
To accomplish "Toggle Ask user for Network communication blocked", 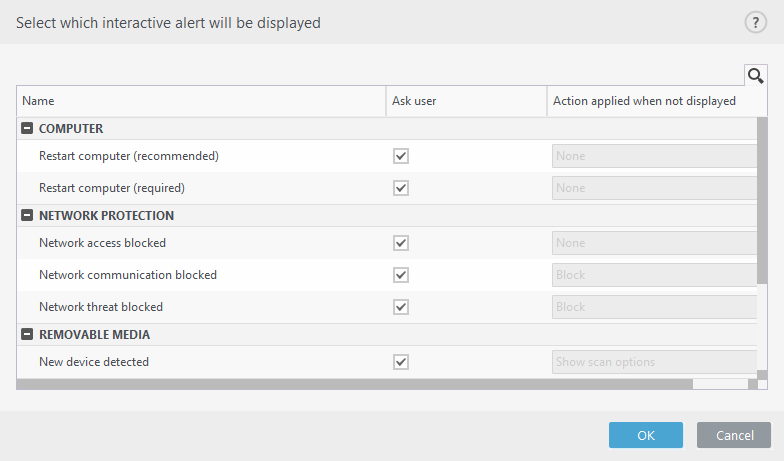I will coord(400,275).
